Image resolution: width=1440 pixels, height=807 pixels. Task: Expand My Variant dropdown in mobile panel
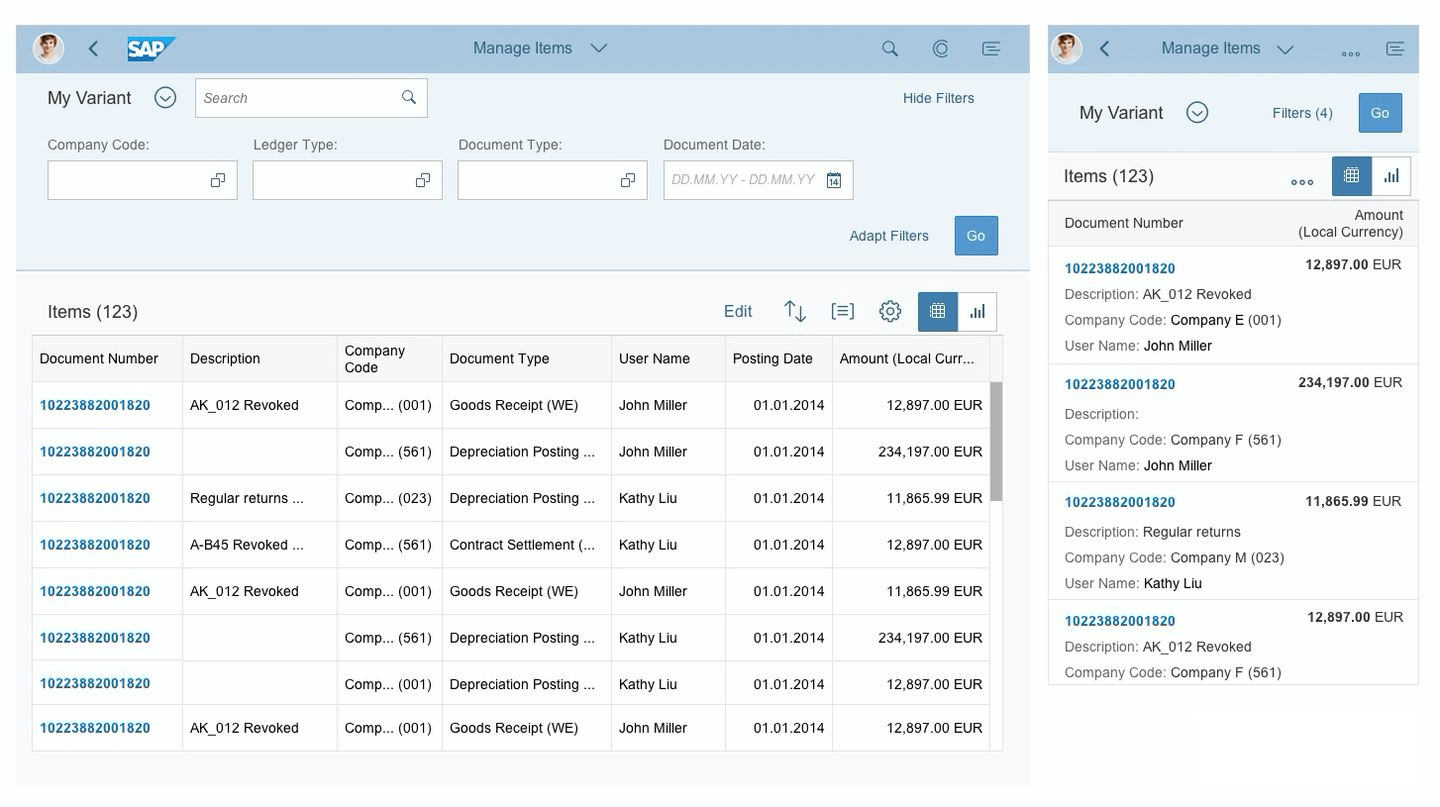pyautogui.click(x=1197, y=112)
